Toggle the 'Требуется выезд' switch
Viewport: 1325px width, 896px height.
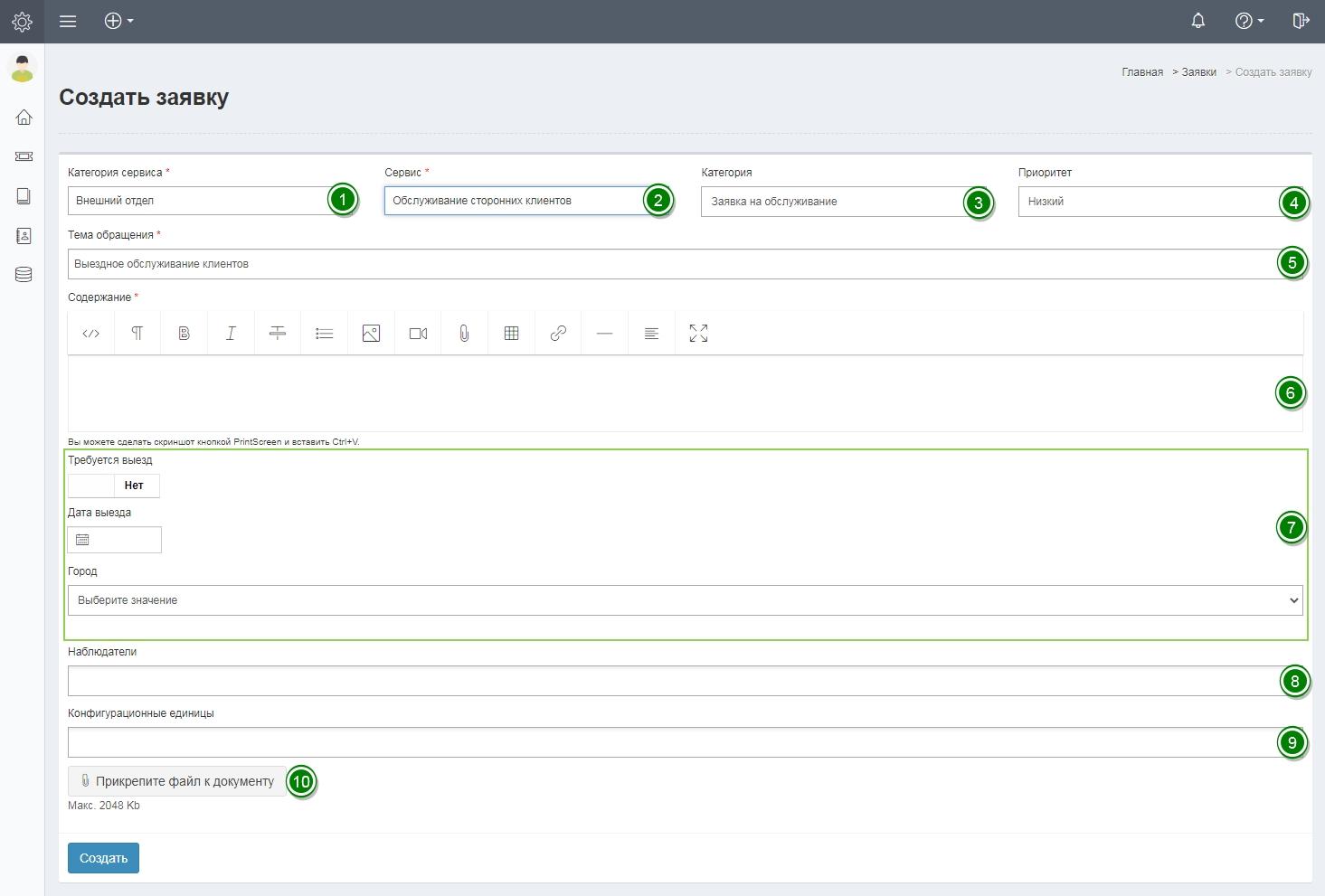coord(114,486)
